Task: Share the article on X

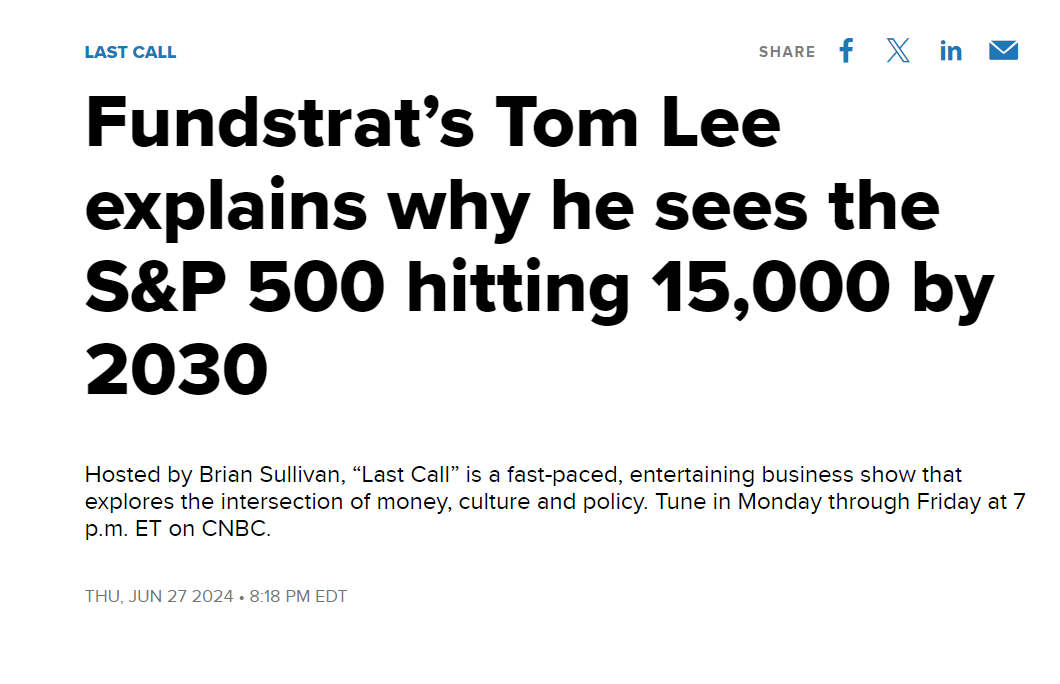Action: (898, 51)
